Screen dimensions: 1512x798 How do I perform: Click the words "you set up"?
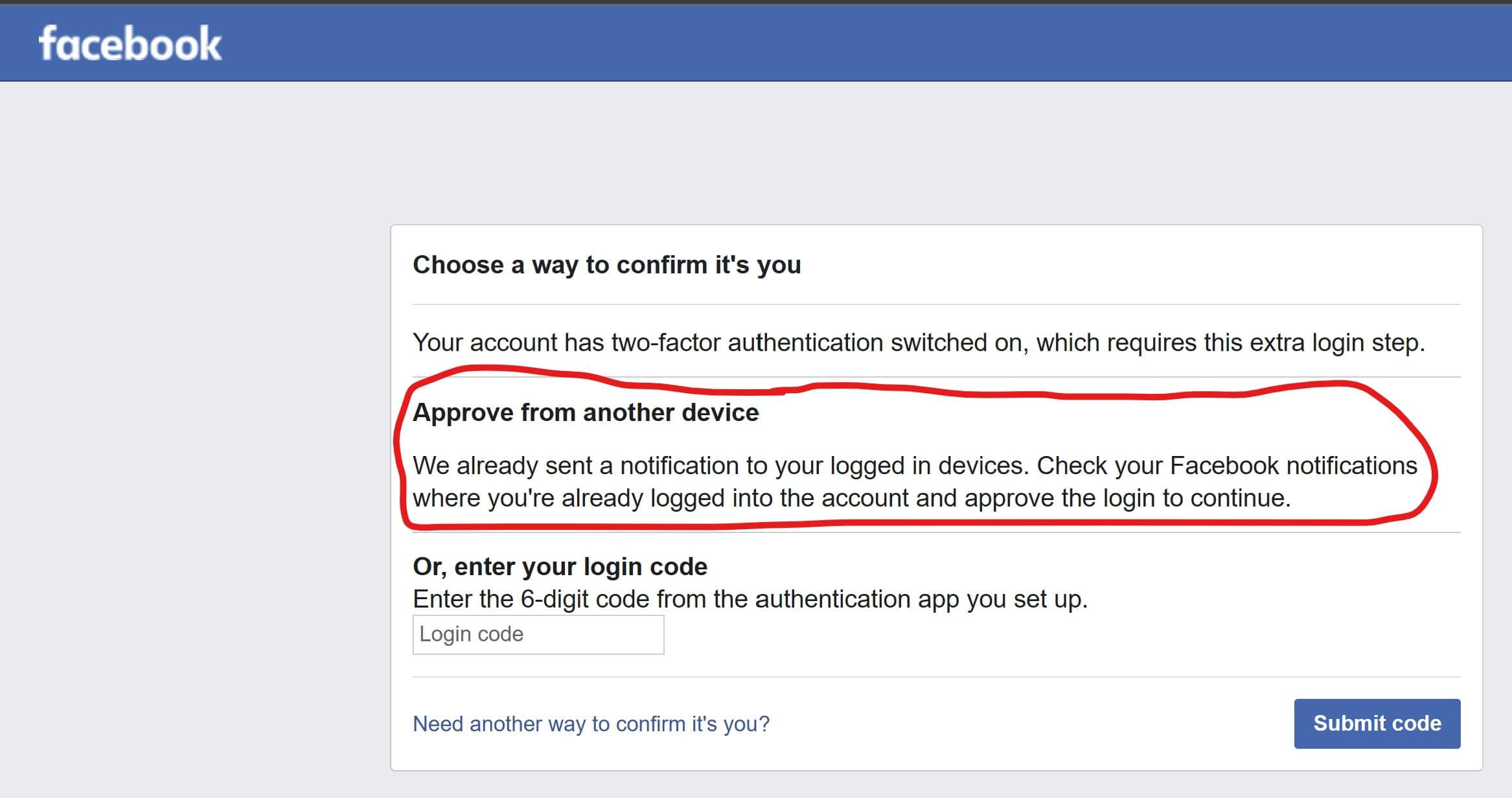coord(1026,599)
